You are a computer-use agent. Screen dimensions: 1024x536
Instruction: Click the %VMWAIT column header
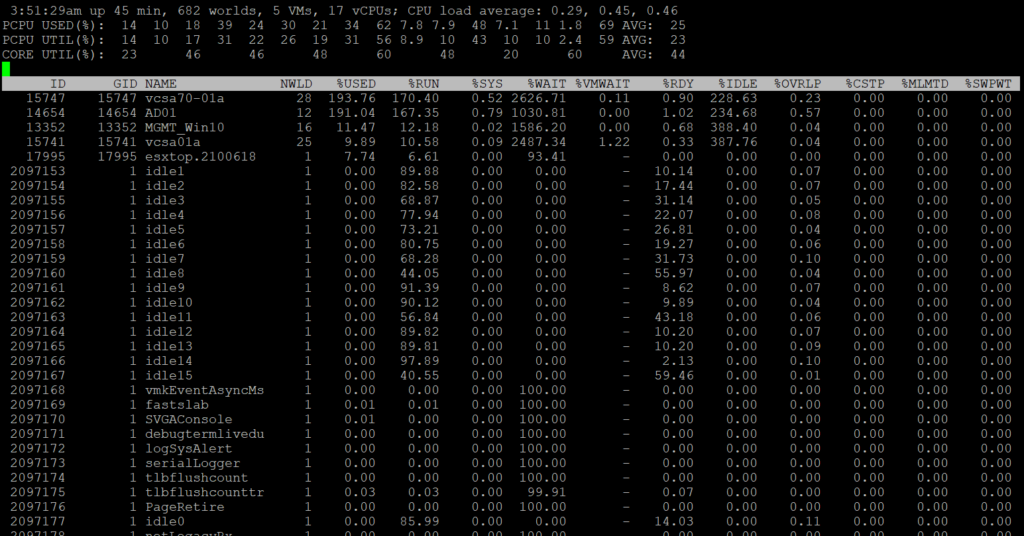[602, 84]
